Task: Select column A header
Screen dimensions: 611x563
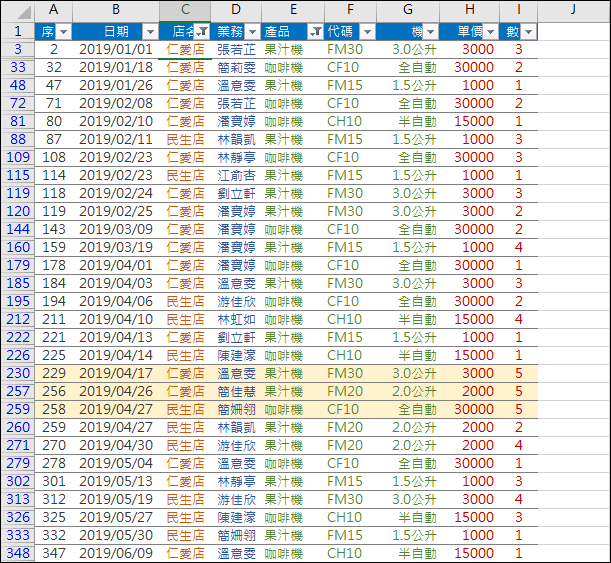Action: pos(53,10)
